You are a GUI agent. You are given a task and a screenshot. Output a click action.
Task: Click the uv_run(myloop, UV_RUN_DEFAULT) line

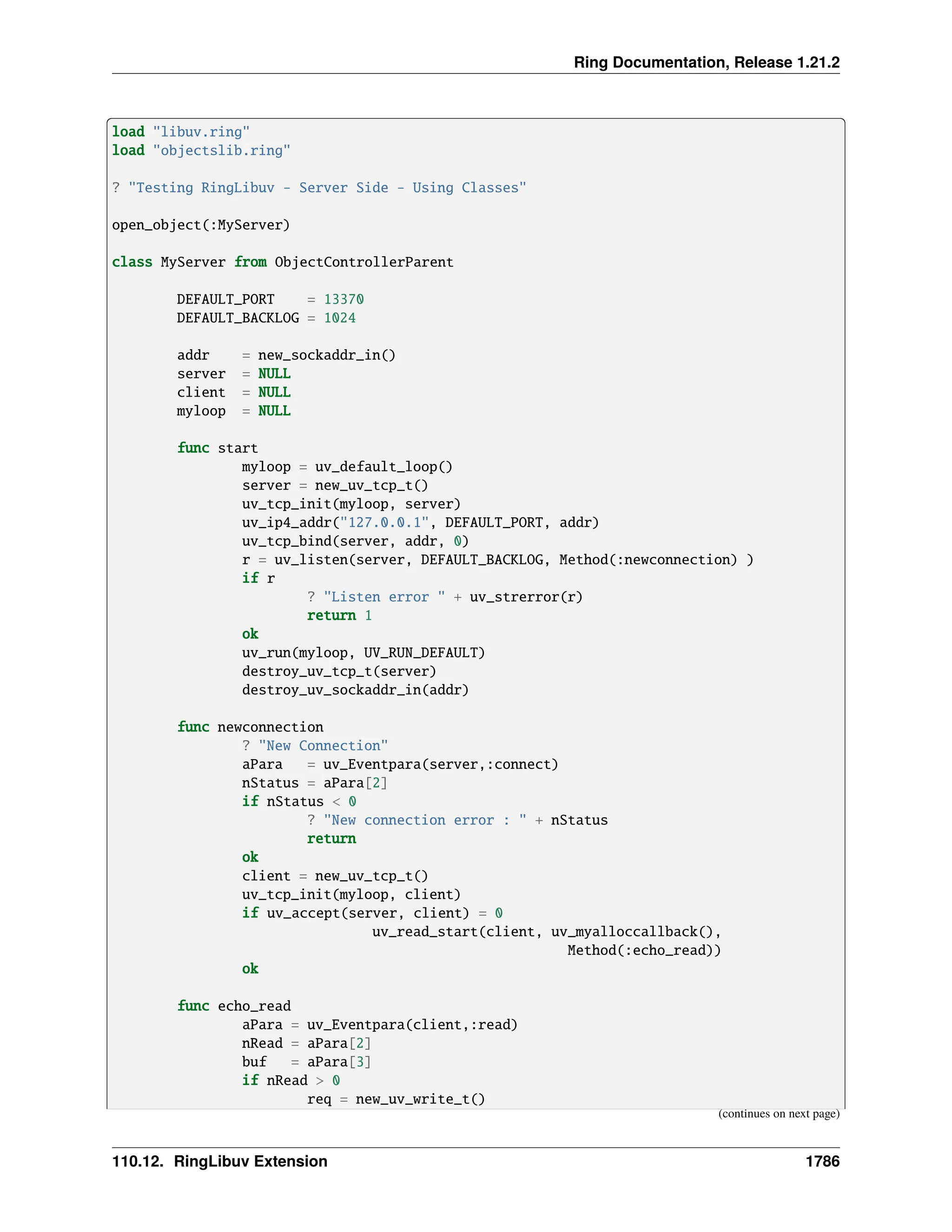pos(363,653)
